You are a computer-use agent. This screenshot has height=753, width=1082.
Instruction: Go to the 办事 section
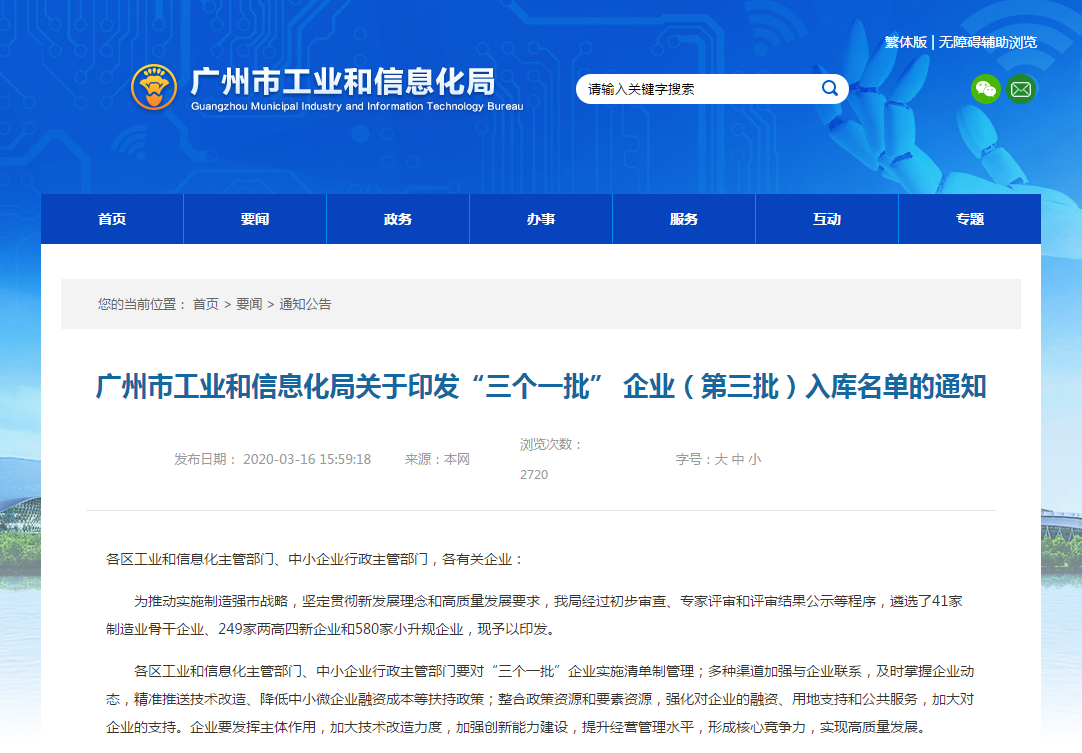coord(541,219)
